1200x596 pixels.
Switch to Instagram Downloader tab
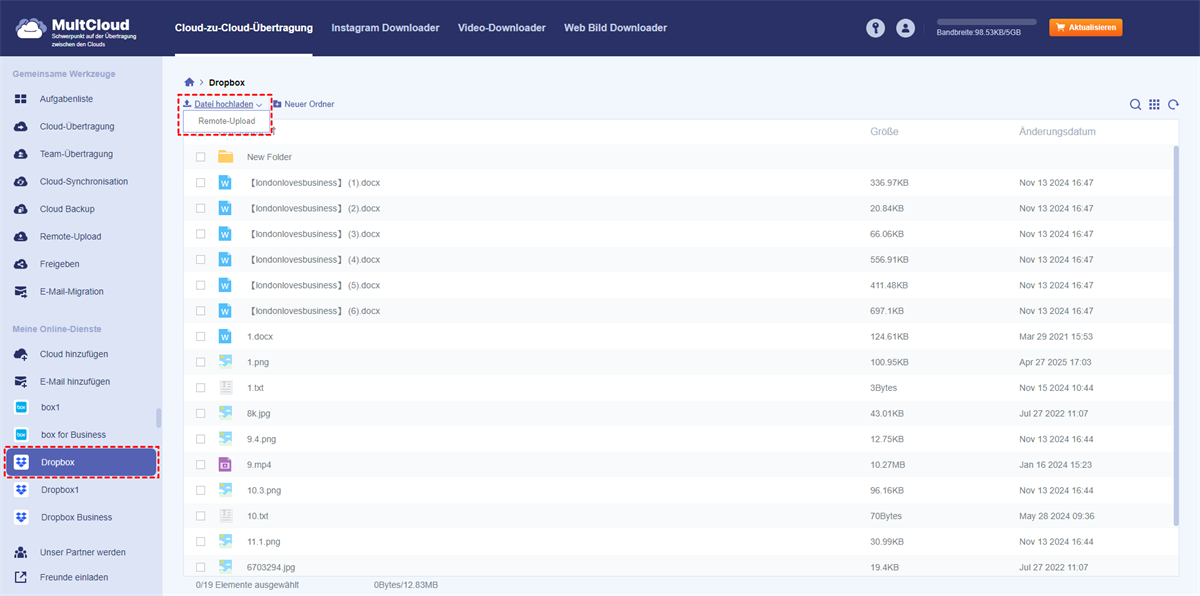point(385,28)
